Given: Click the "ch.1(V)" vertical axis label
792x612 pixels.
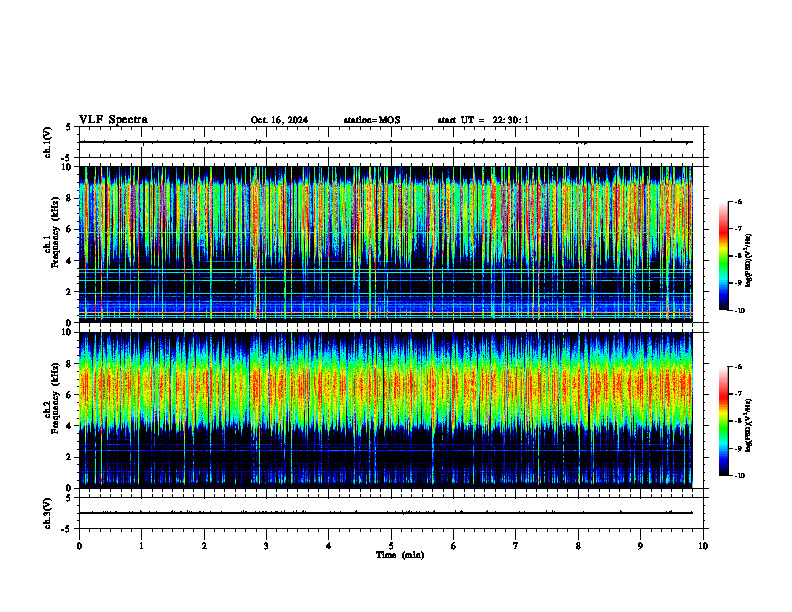Looking at the screenshot, I should 48,142.
